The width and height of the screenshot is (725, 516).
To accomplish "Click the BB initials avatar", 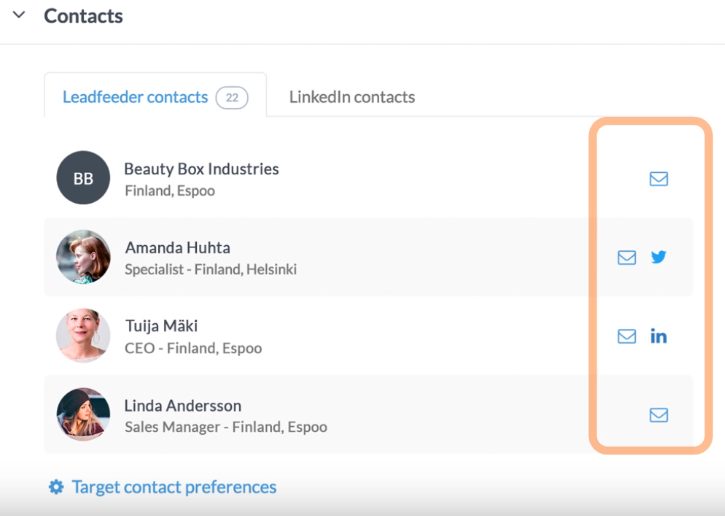I will click(83, 178).
